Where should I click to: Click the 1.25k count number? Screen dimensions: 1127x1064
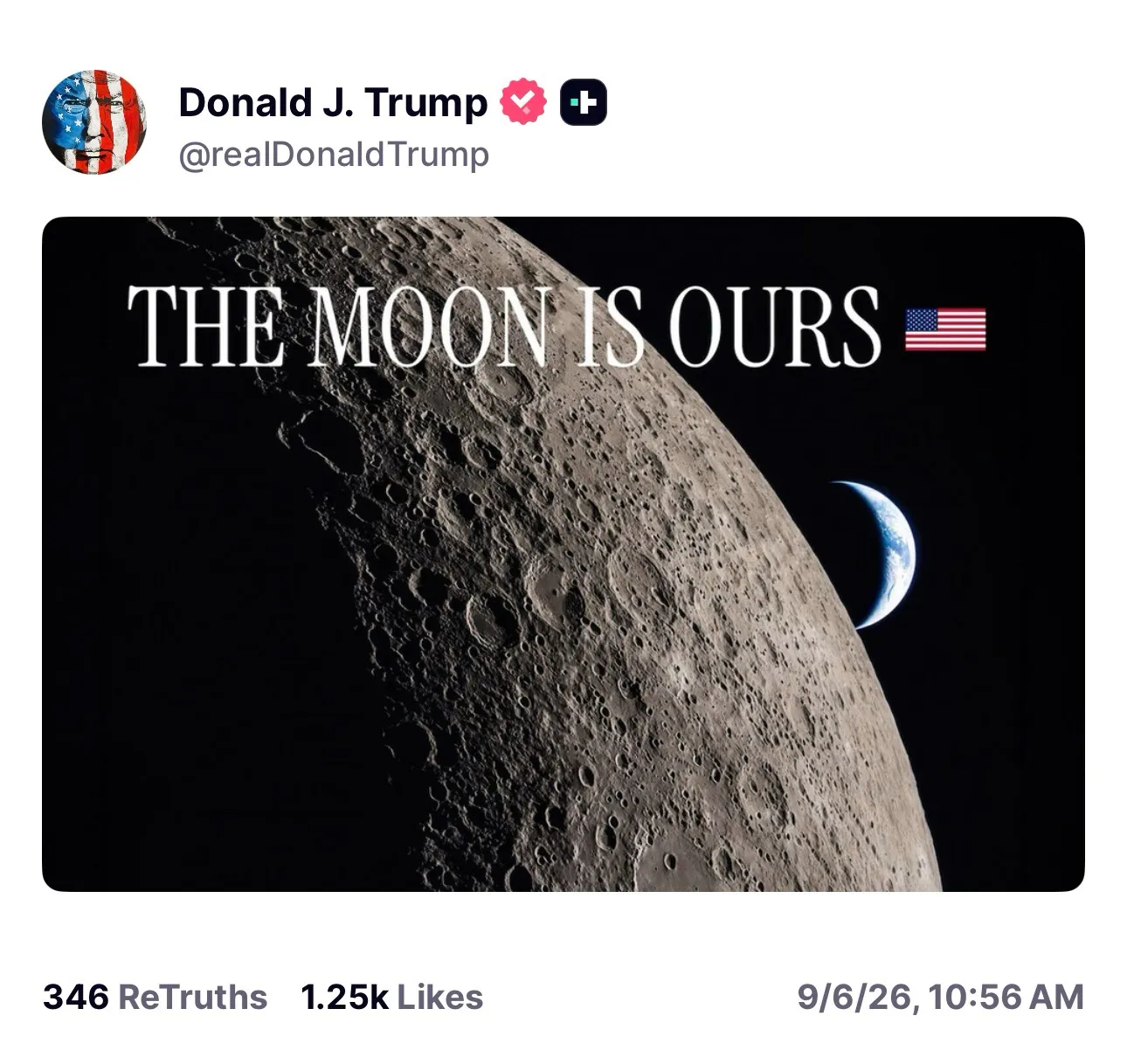tap(344, 997)
